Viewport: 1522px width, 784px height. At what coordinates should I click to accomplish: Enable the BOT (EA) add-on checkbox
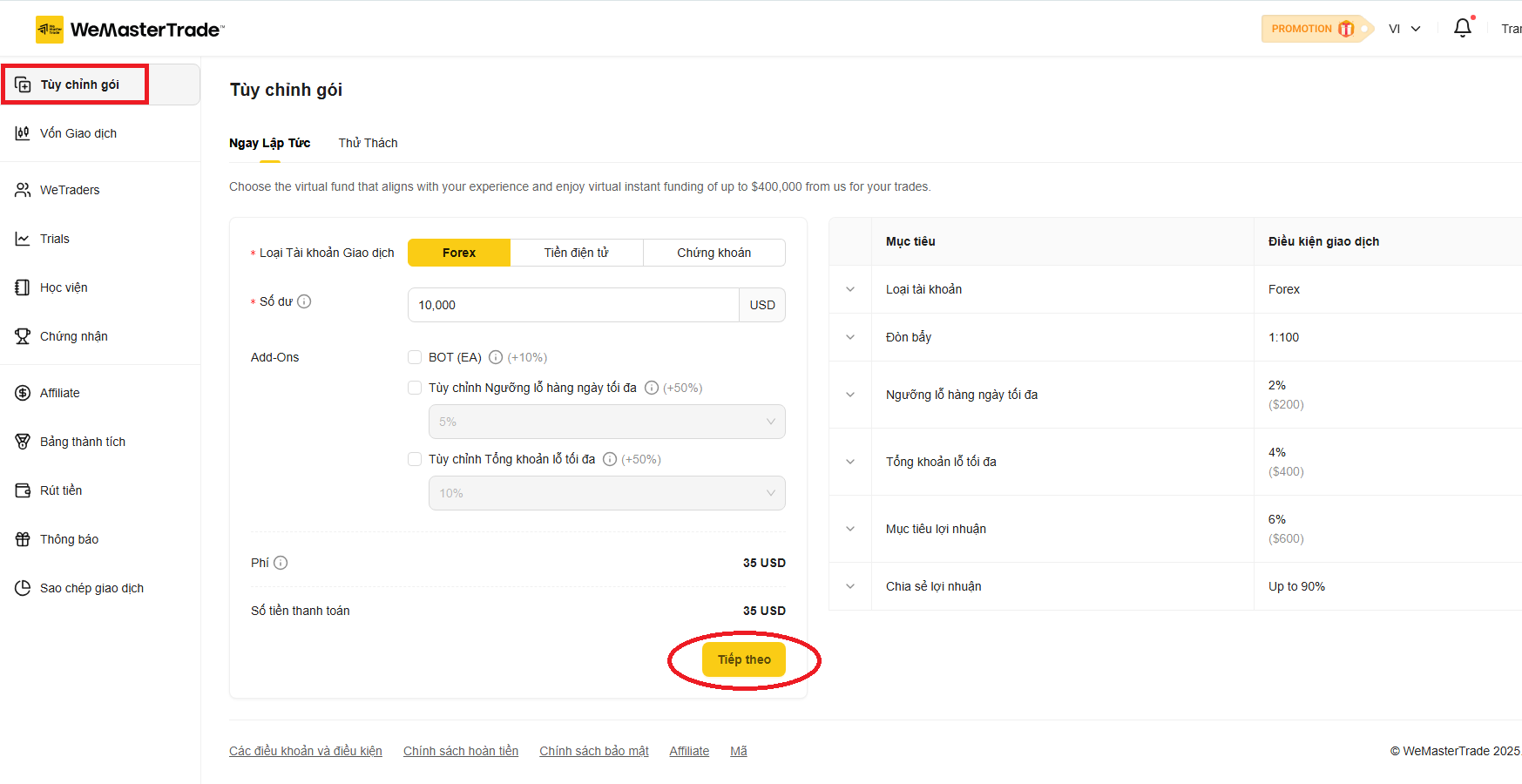(x=415, y=357)
